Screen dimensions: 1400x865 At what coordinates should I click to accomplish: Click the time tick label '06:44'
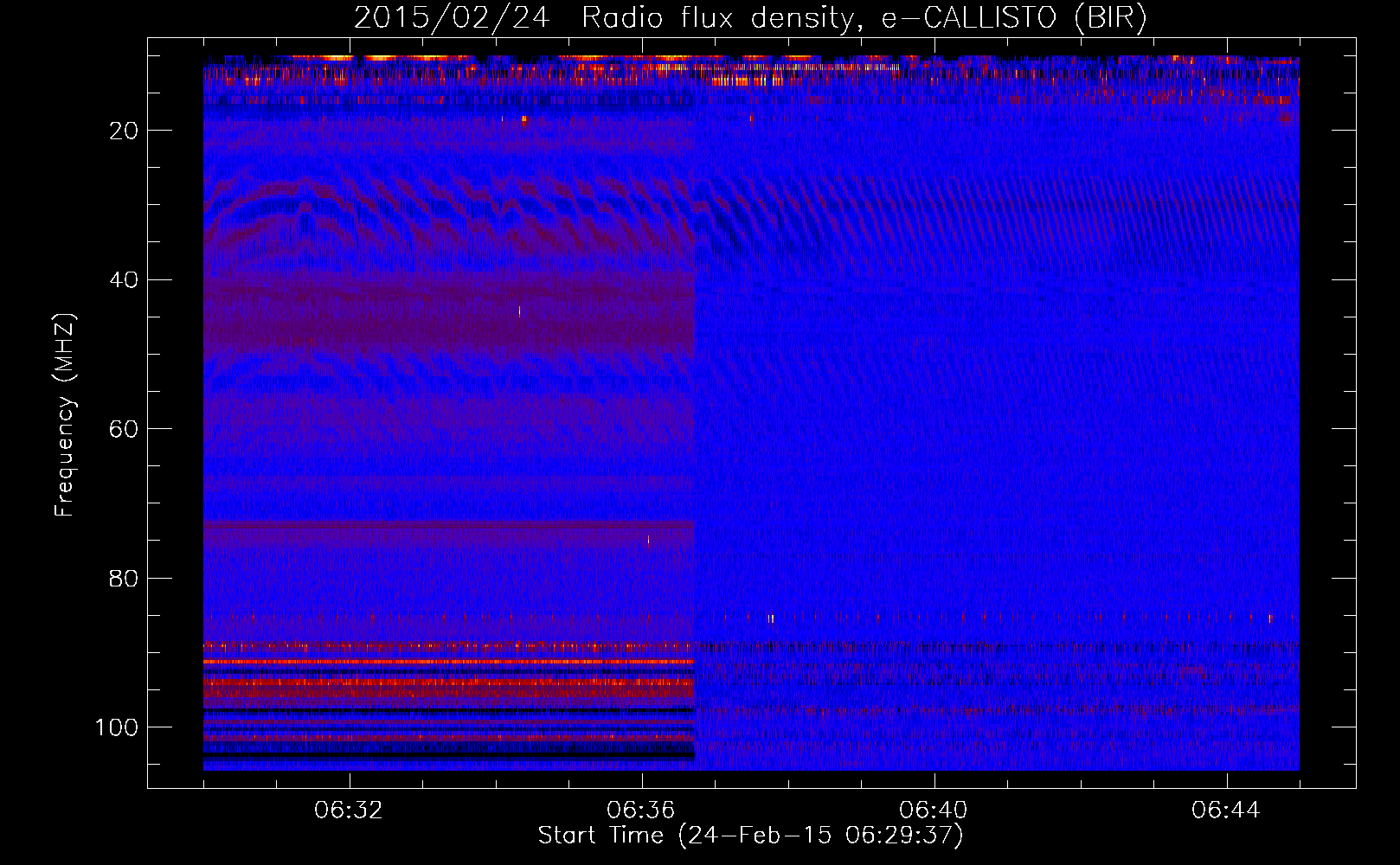pyautogui.click(x=1226, y=811)
